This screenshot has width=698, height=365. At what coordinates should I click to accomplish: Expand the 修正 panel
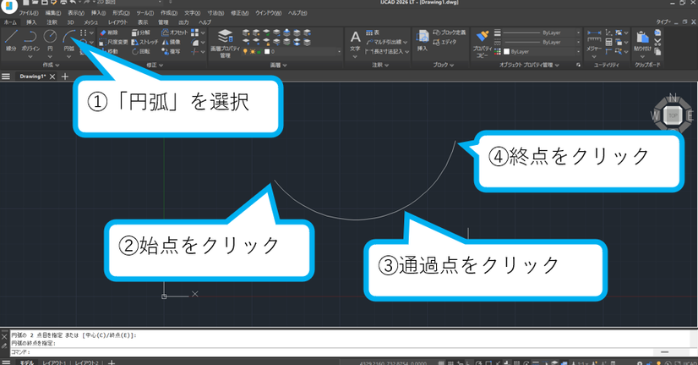point(155,65)
